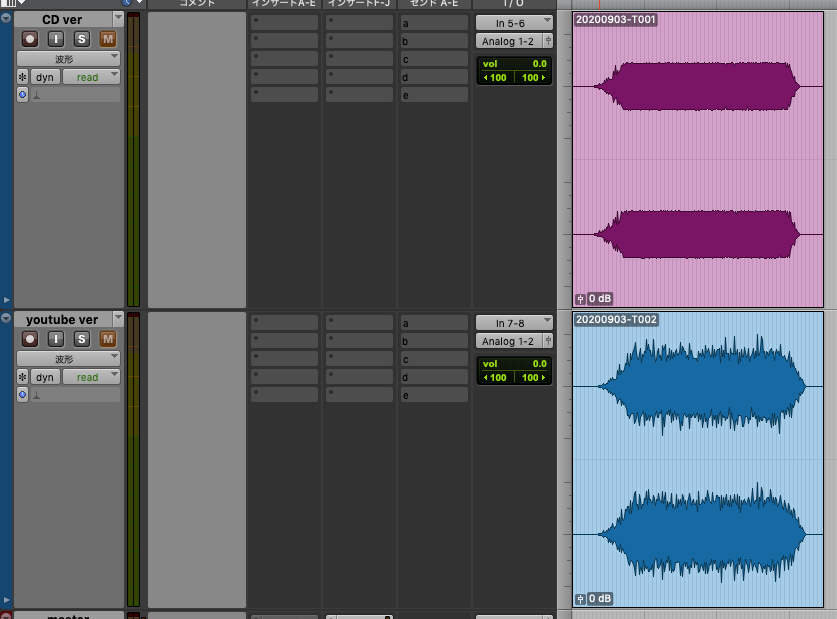Select CD ver output Analog 1-2

click(509, 41)
